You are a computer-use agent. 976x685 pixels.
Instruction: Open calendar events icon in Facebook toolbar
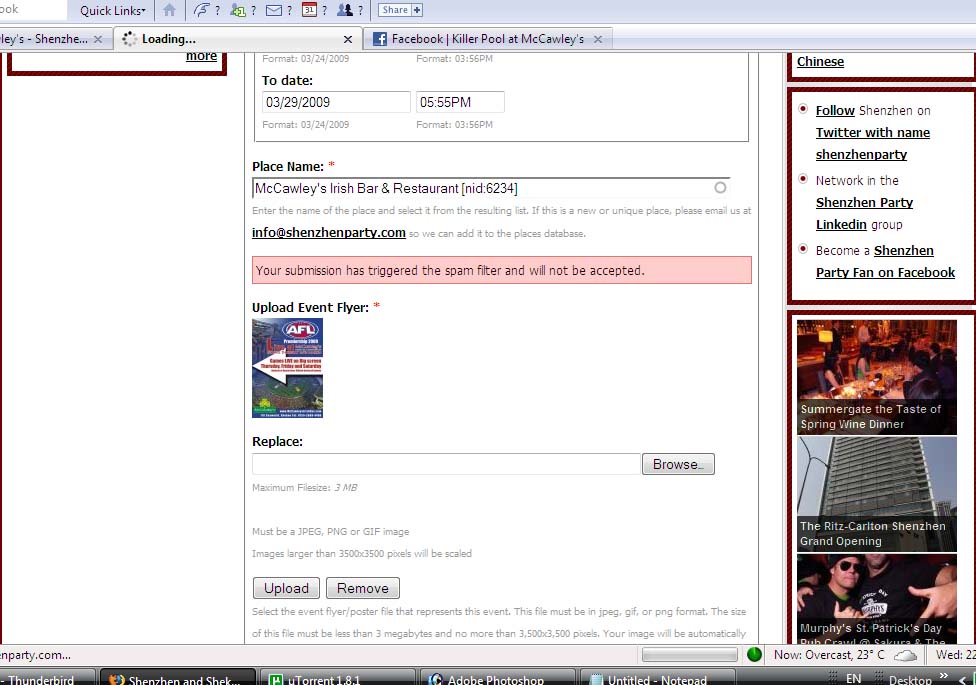click(309, 10)
